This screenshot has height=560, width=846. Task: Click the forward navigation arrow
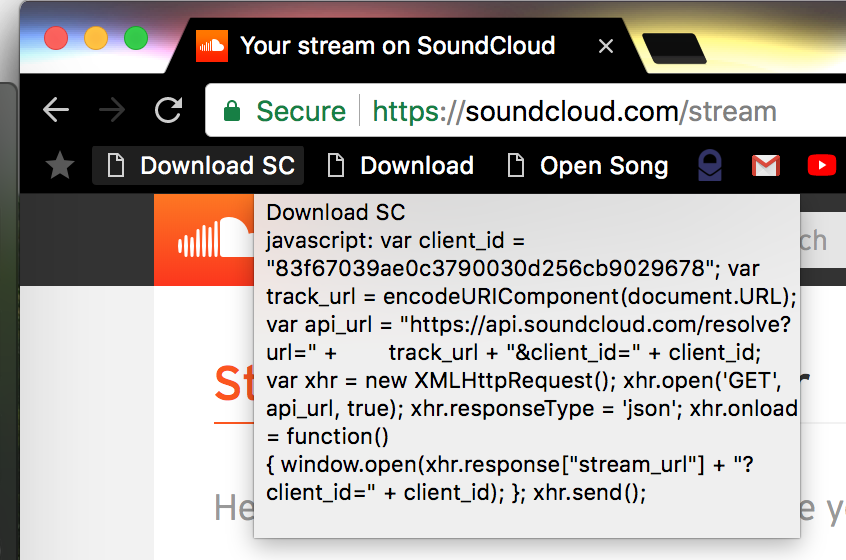[112, 110]
